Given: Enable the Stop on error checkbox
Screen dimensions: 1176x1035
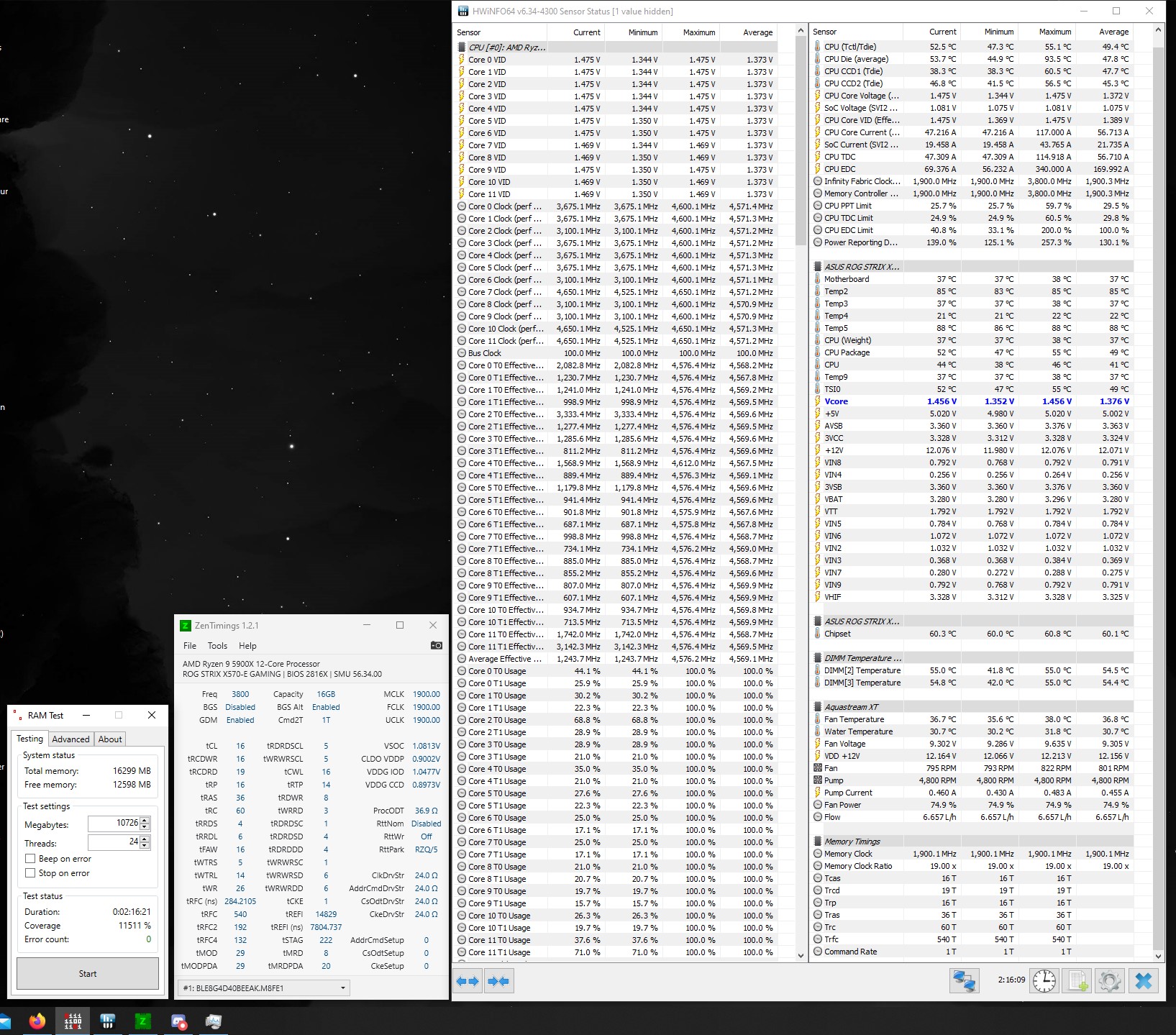Looking at the screenshot, I should (30, 873).
